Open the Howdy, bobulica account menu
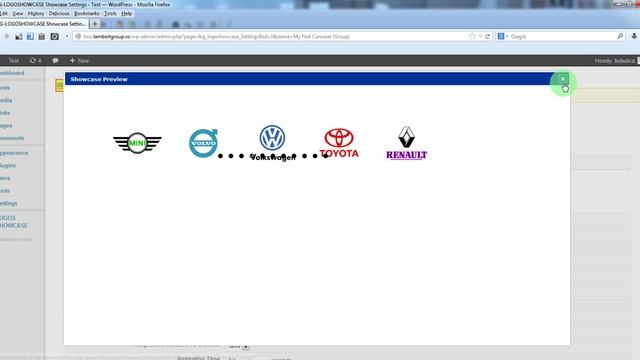 (x=616, y=60)
